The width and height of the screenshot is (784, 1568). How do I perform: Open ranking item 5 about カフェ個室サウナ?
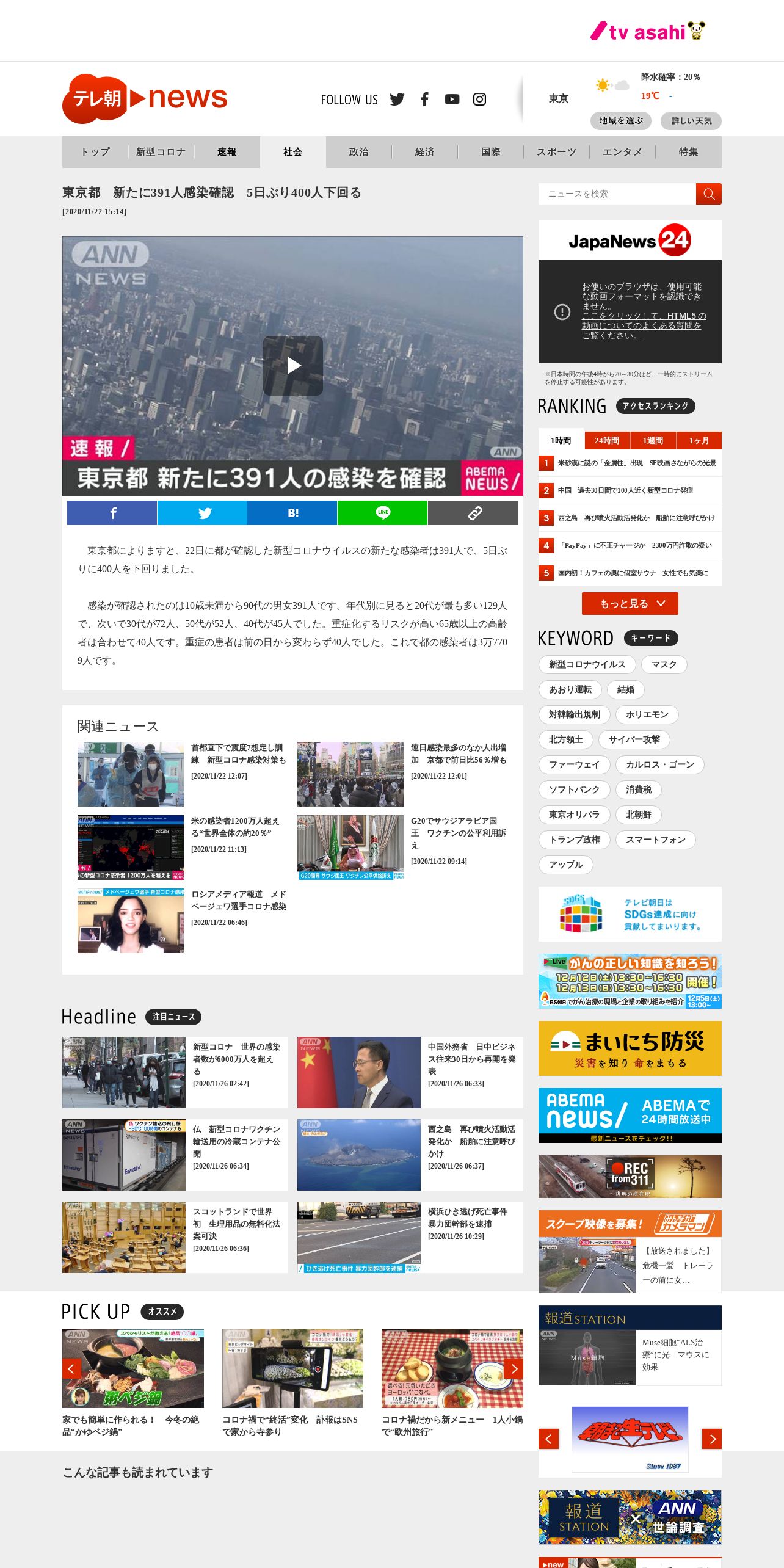630,573
